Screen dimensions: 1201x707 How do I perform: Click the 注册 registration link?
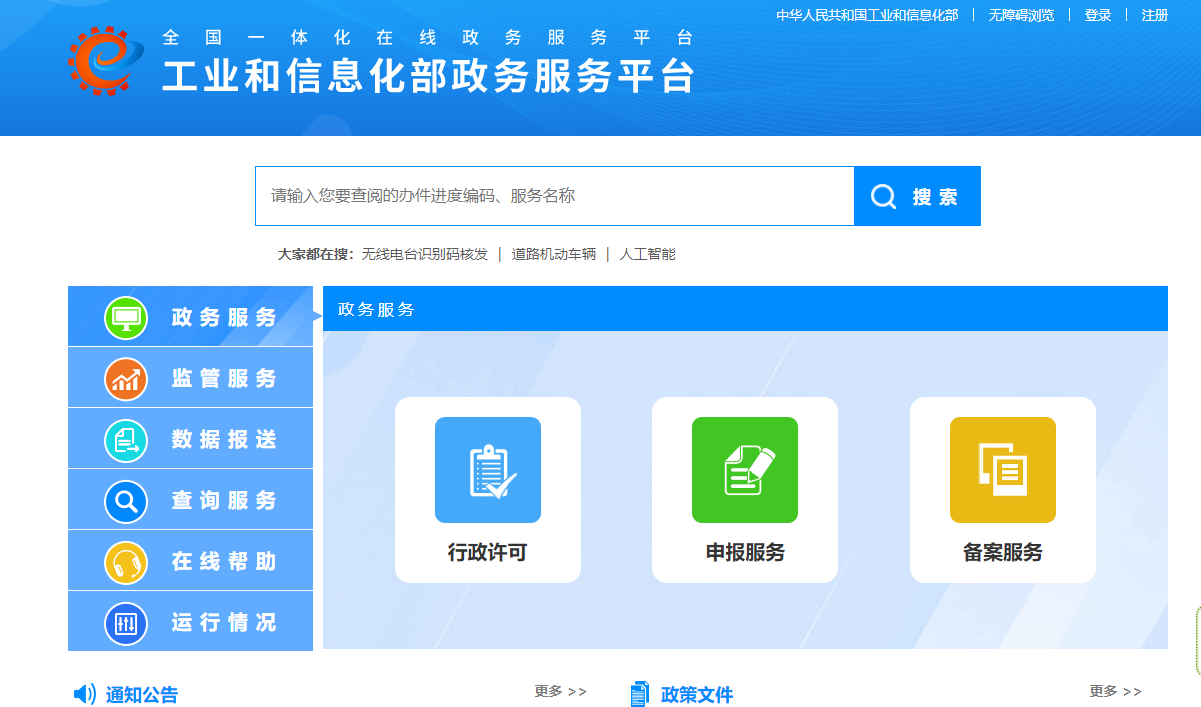[x=1155, y=15]
